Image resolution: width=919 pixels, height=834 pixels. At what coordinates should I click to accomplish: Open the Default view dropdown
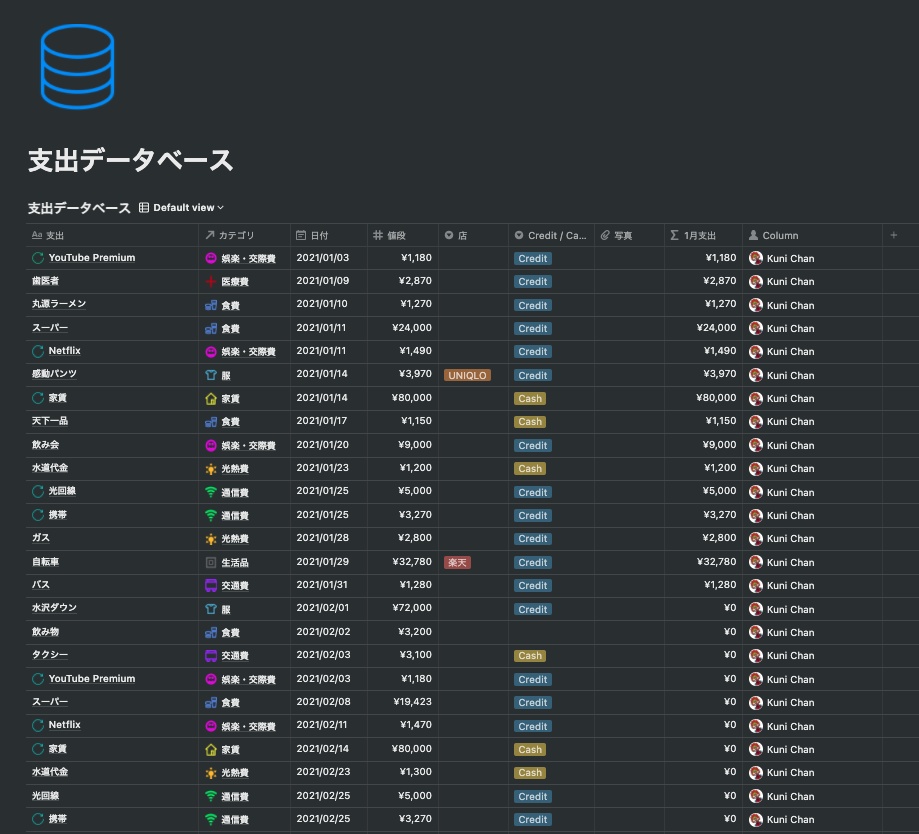[182, 207]
